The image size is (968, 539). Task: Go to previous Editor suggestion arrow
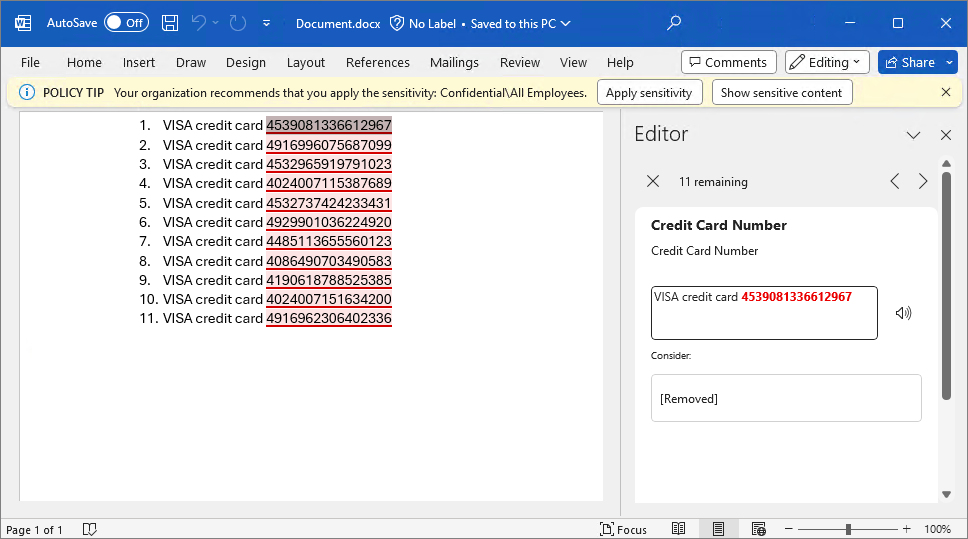pyautogui.click(x=895, y=182)
